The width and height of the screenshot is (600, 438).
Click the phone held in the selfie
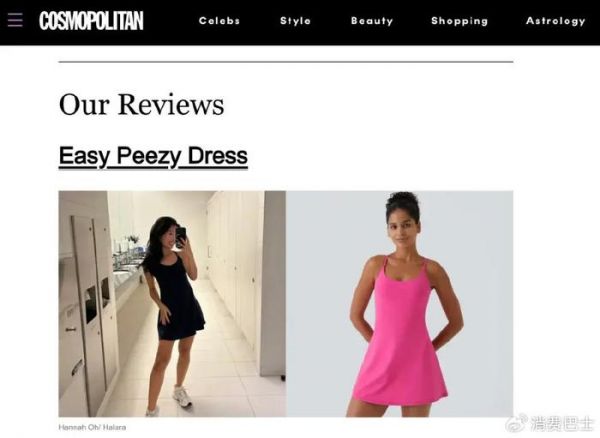click(x=181, y=236)
